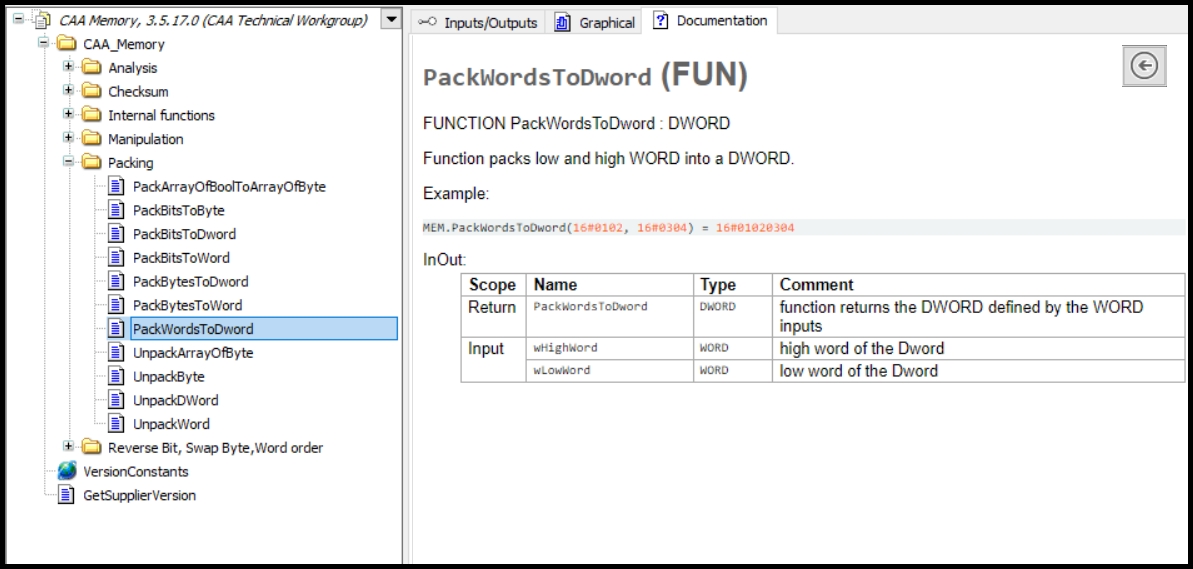
Task: Click the VersionConstants globe icon
Action: tap(67, 471)
